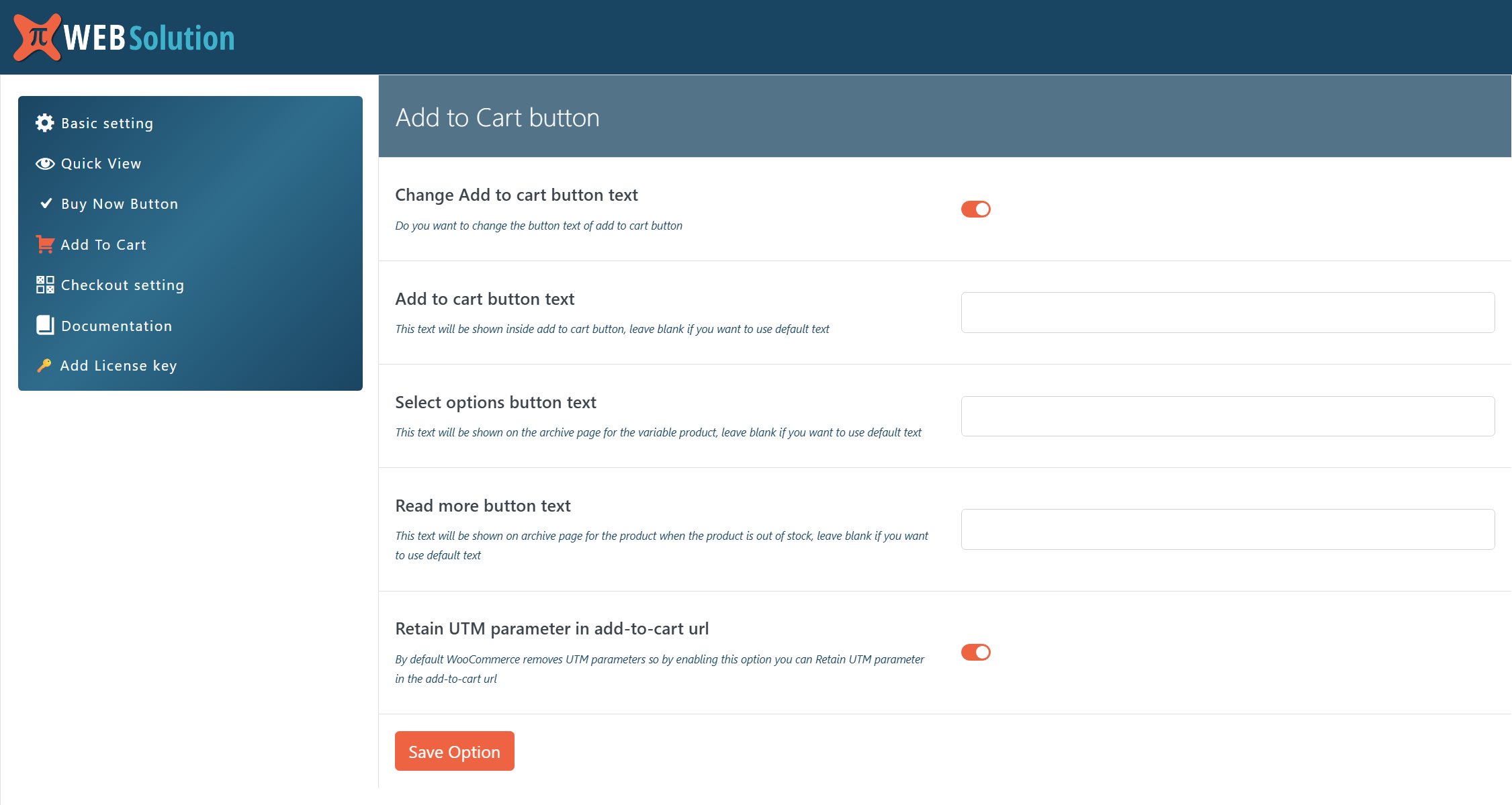
Task: Go to Quick View settings
Action: click(x=101, y=164)
